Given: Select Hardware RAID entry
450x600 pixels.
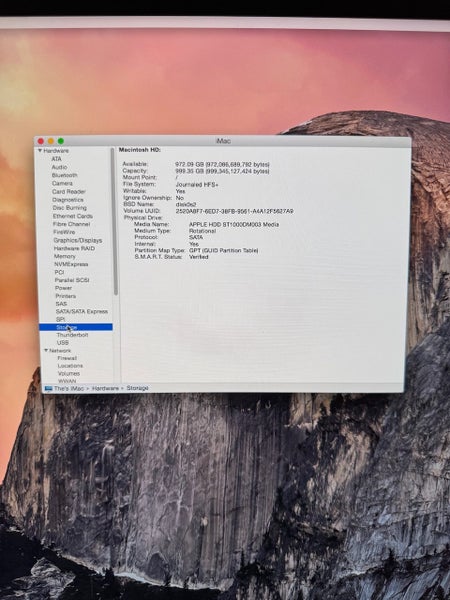Looking at the screenshot, I should 74,248.
